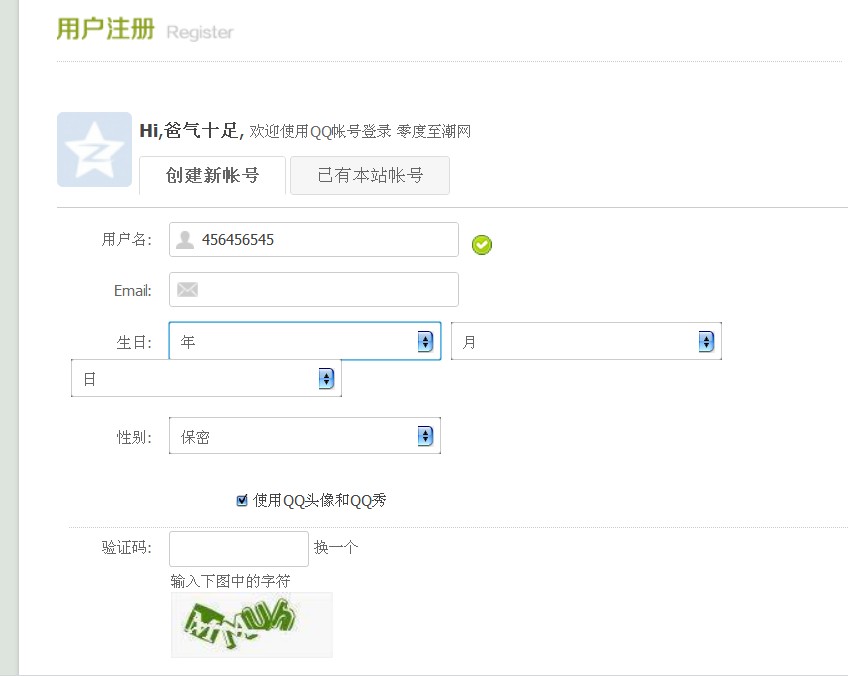Click the 换一个 captcha refresh link
Image resolution: width=848 pixels, height=676 pixels.
(336, 548)
